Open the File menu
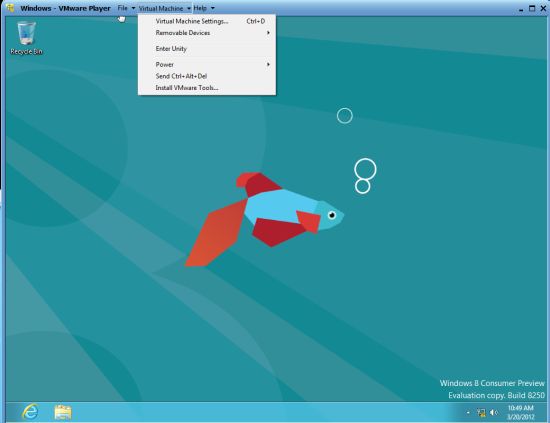This screenshot has height=423, width=550. click(x=122, y=8)
